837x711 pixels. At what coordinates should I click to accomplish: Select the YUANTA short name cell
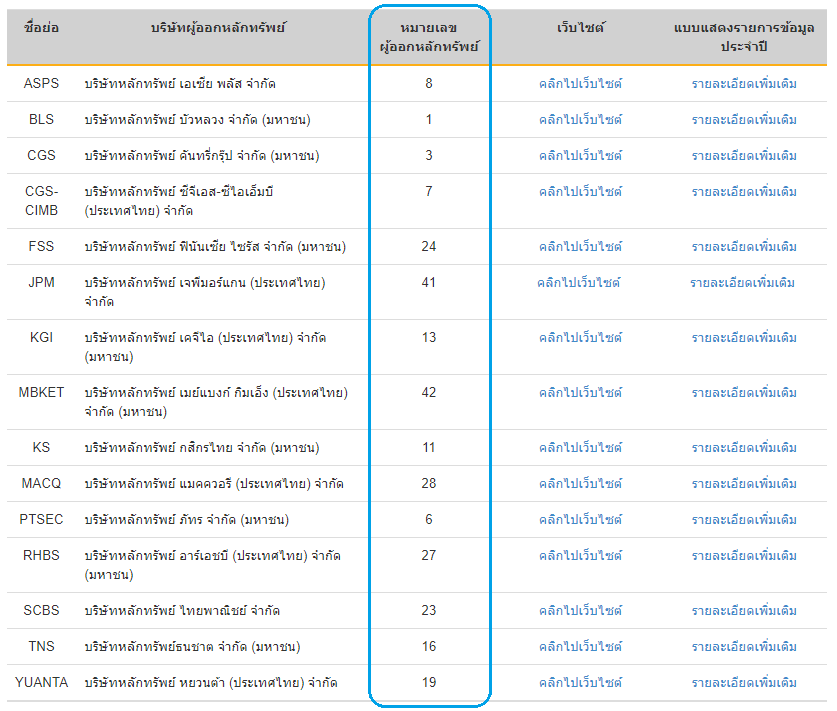click(41, 683)
